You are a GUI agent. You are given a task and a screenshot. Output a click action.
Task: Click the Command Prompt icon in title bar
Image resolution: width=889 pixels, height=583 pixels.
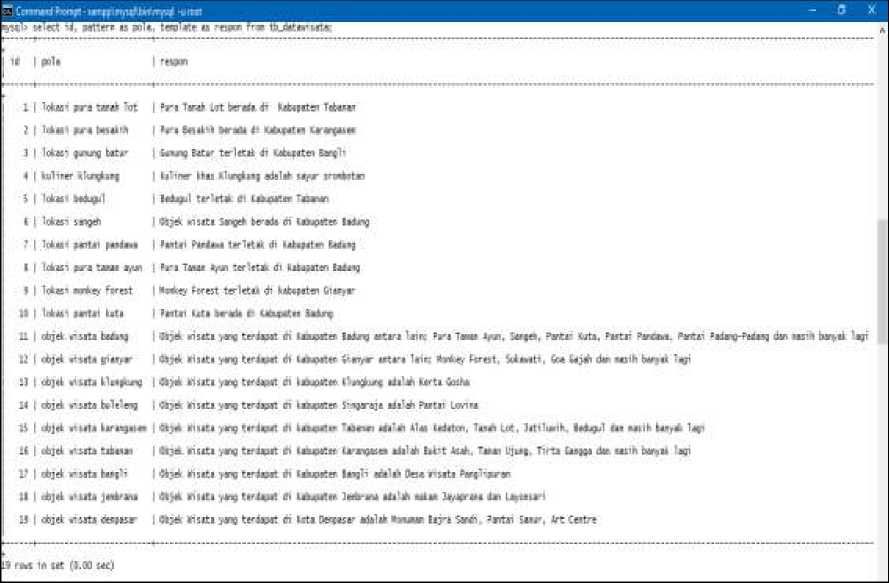pos(7,10)
